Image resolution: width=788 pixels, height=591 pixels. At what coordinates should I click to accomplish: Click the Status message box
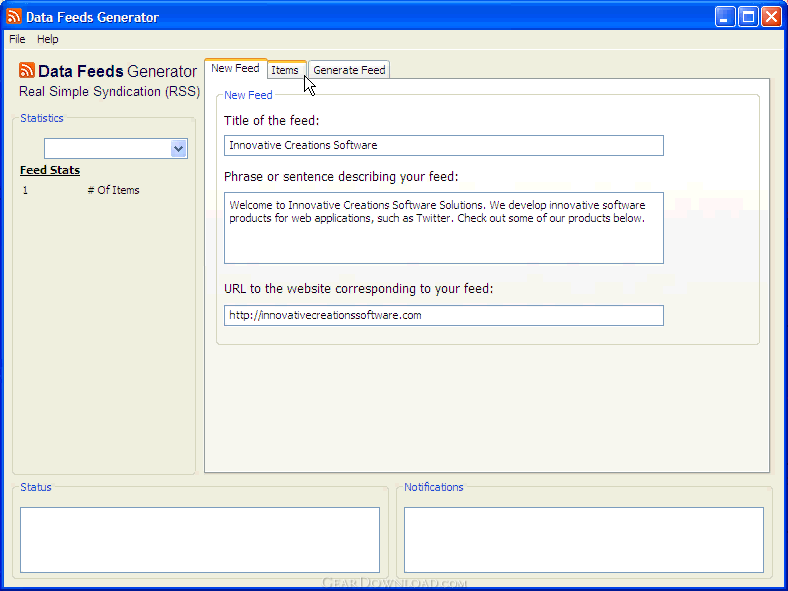(200, 540)
